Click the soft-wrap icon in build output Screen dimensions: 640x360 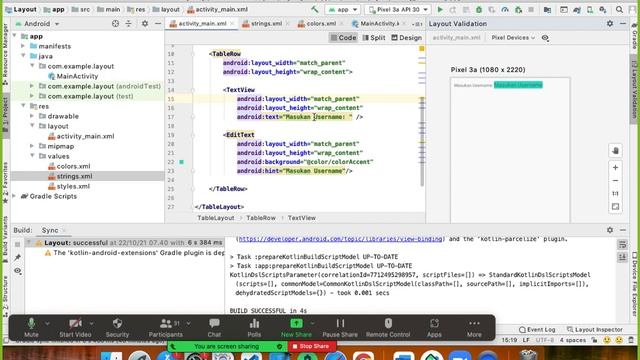tap(622, 244)
